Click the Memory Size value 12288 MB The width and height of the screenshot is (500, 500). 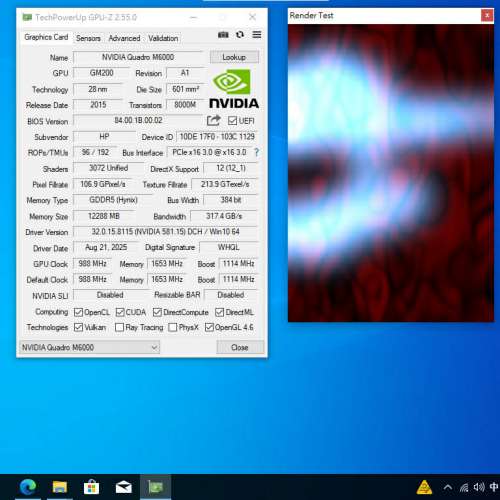[104, 216]
